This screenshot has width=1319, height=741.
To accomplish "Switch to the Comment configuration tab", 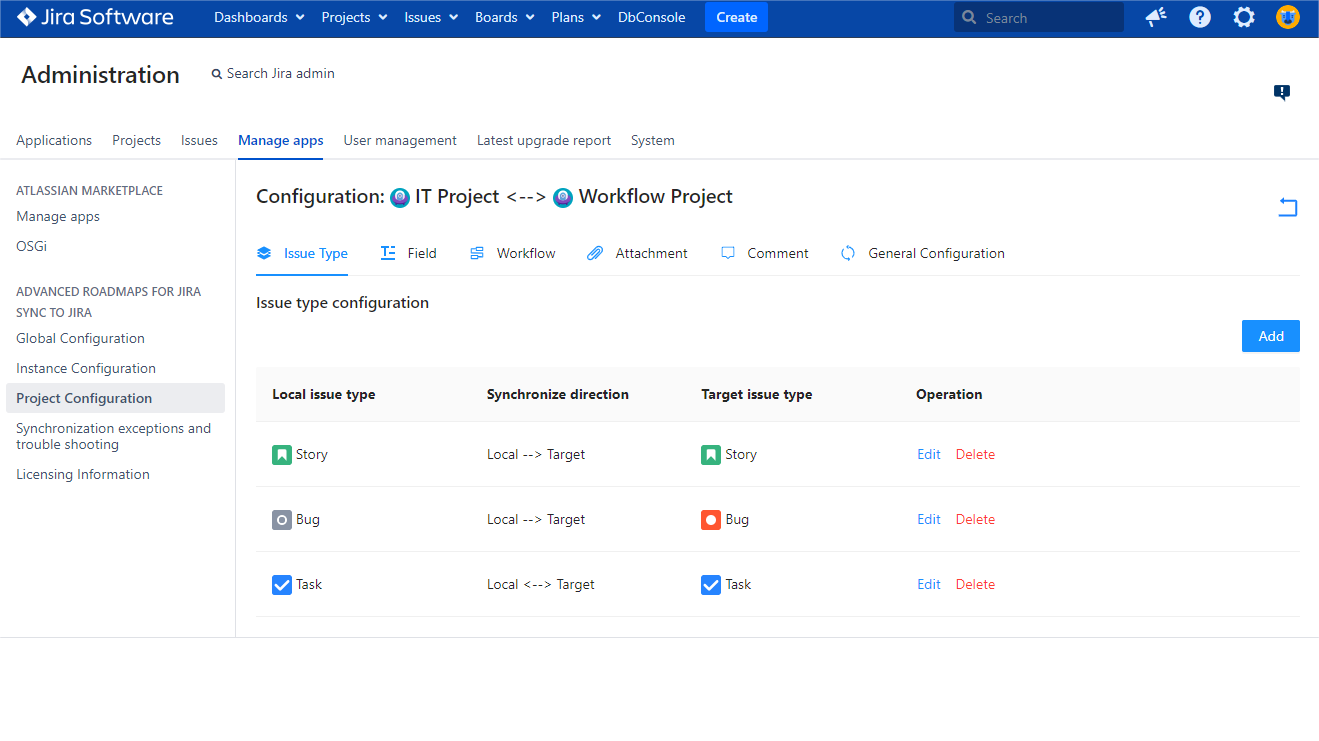I will click(764, 253).
